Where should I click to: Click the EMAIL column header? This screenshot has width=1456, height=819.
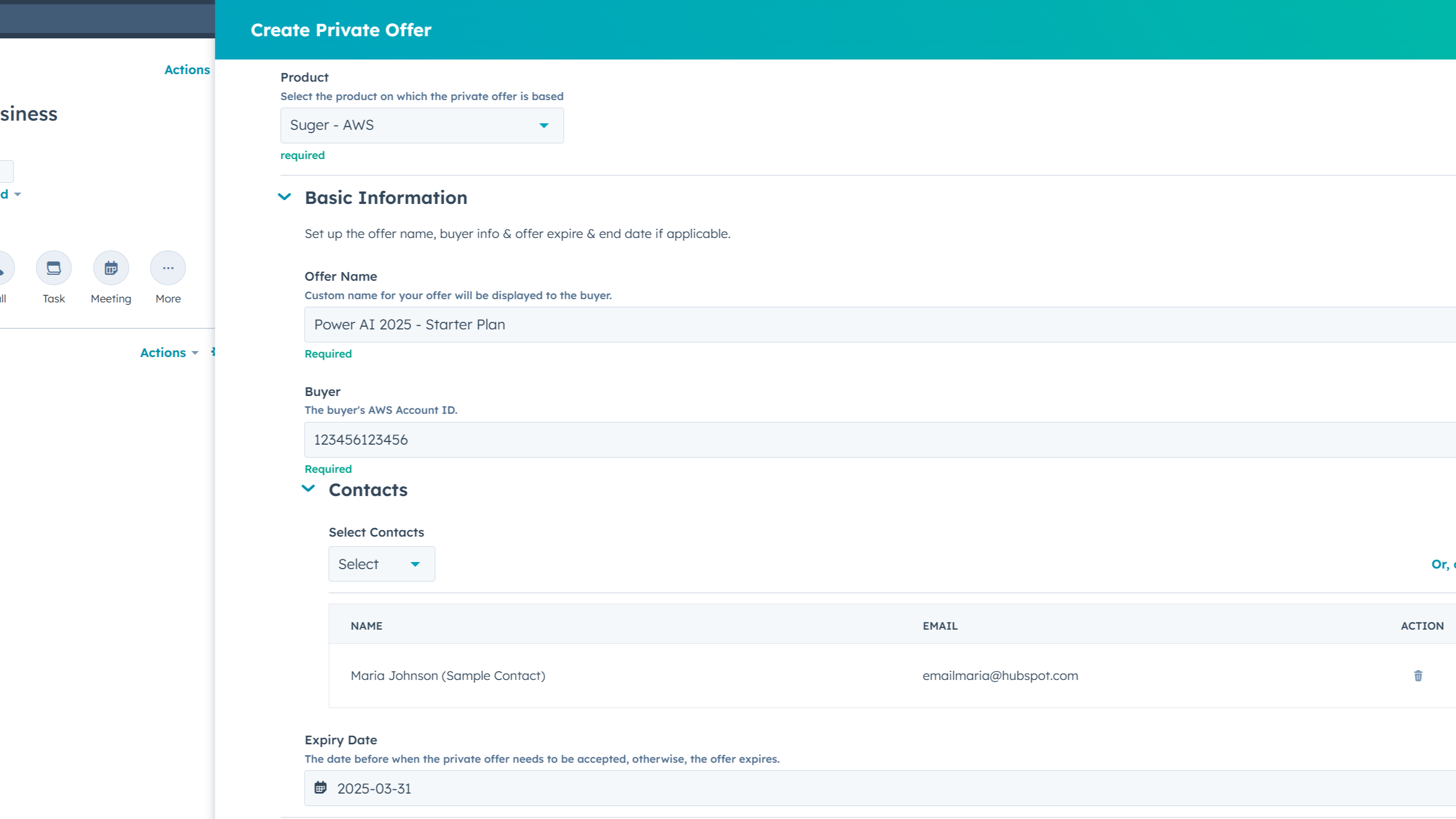click(x=940, y=626)
